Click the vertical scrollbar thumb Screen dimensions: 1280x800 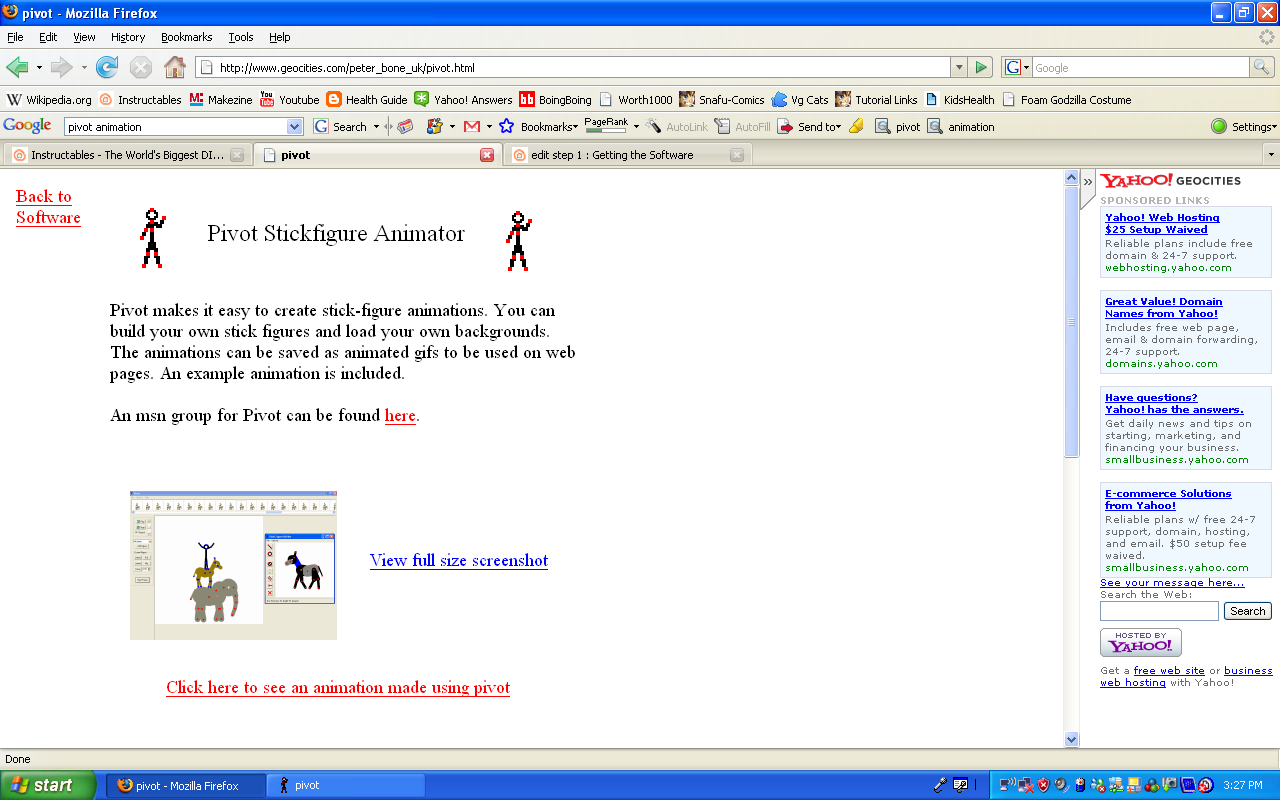(1072, 322)
